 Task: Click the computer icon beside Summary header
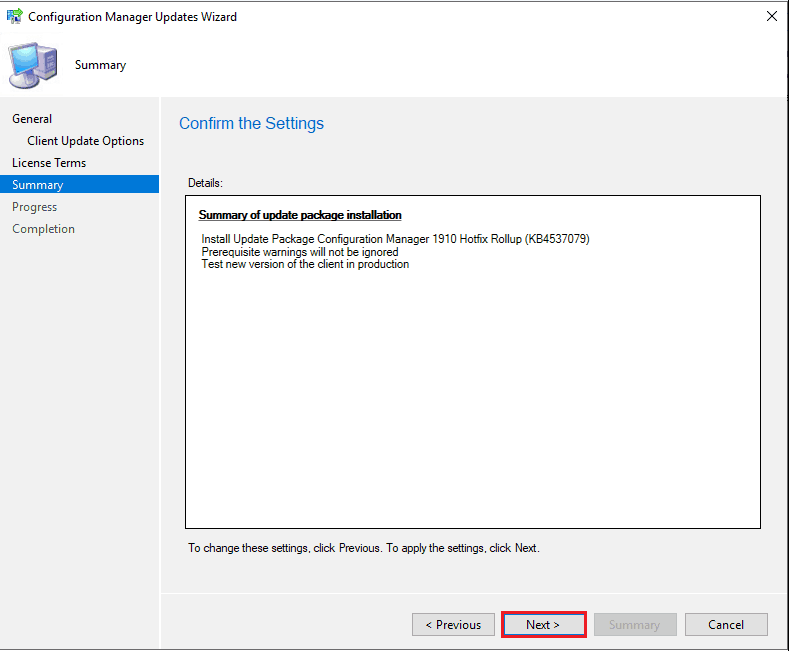click(33, 66)
